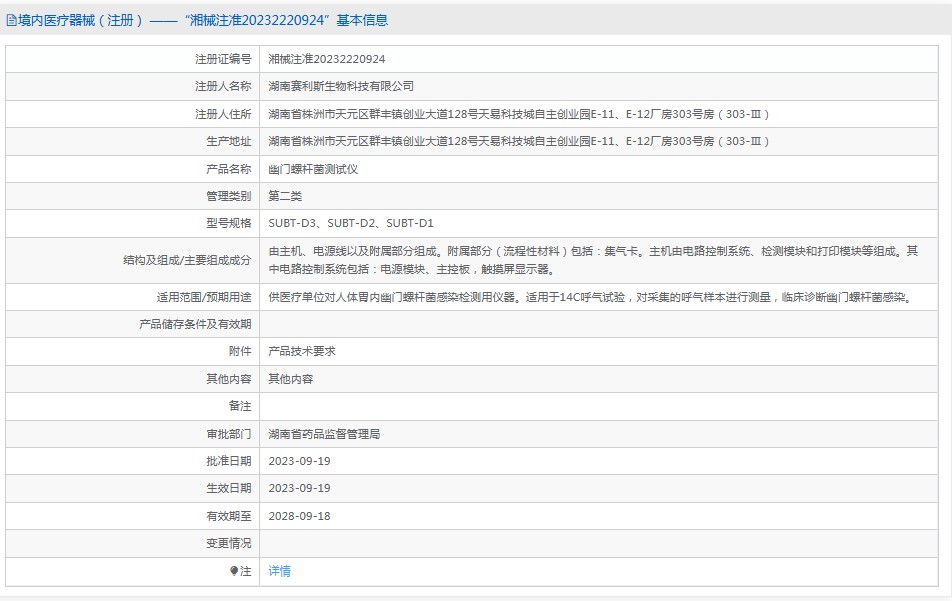The width and height of the screenshot is (952, 601).
Task: Click the 附件 label
Action: click(x=240, y=351)
